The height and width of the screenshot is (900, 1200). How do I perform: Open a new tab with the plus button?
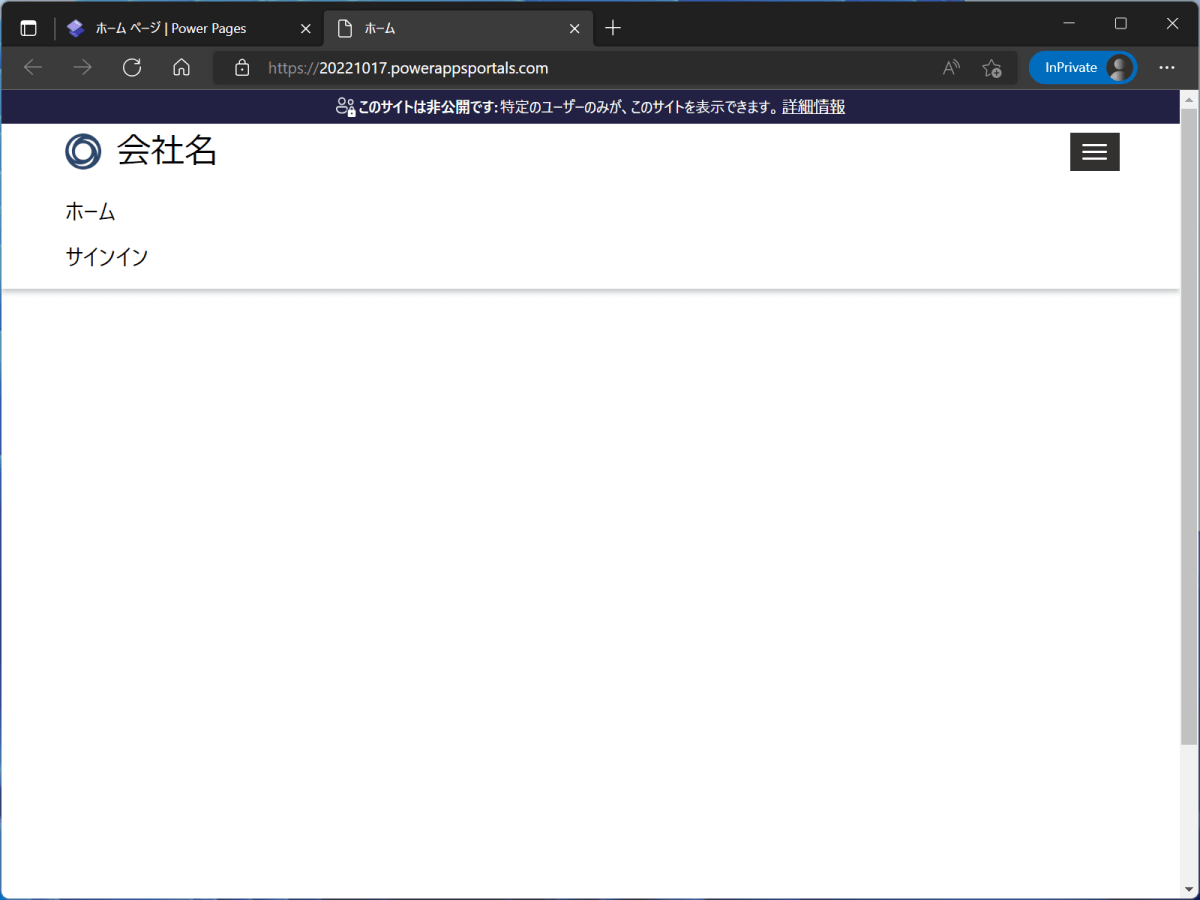click(x=613, y=28)
